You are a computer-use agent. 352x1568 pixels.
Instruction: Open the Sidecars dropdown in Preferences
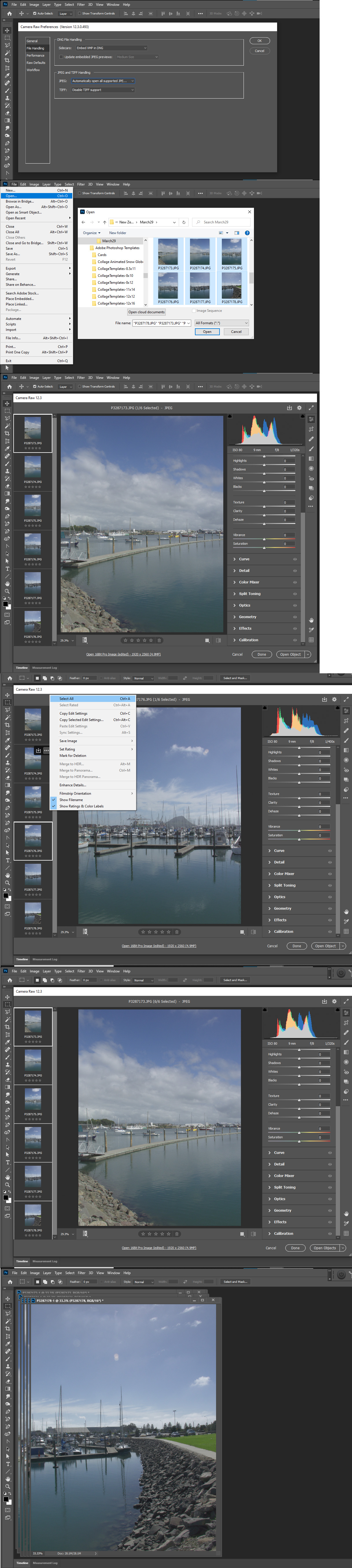(x=111, y=48)
